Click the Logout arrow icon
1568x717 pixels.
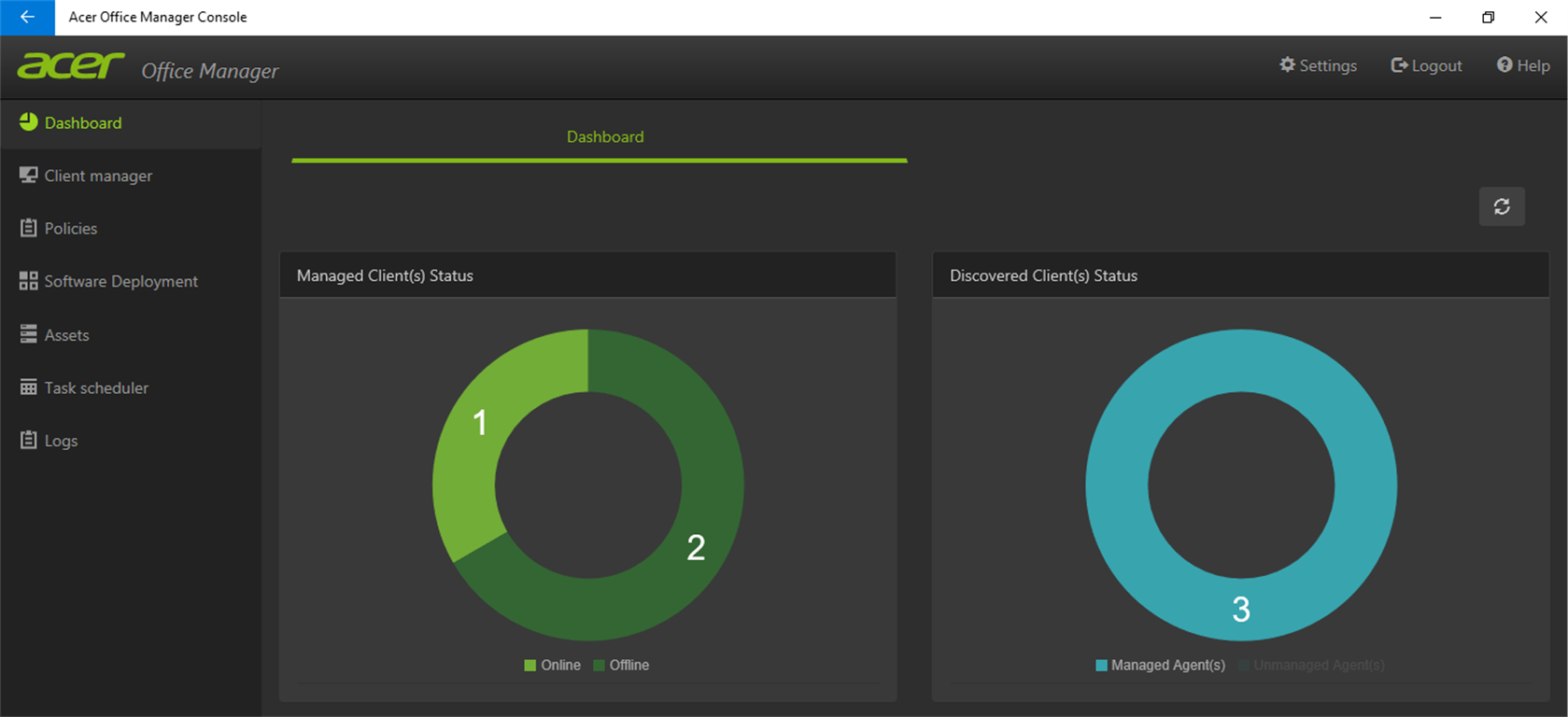1399,64
